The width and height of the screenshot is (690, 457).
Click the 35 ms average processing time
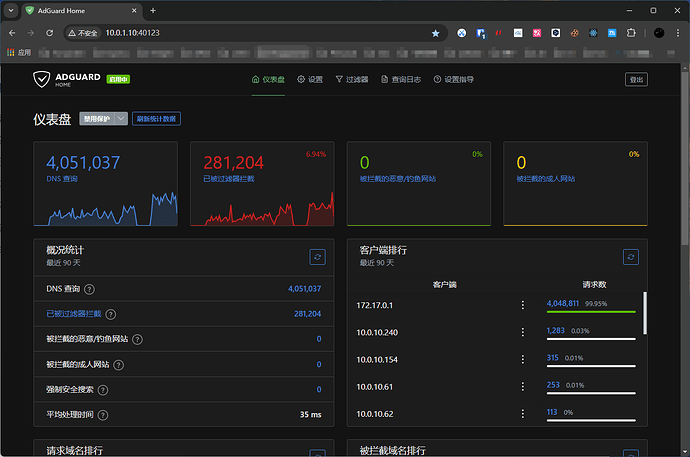pyautogui.click(x=311, y=414)
